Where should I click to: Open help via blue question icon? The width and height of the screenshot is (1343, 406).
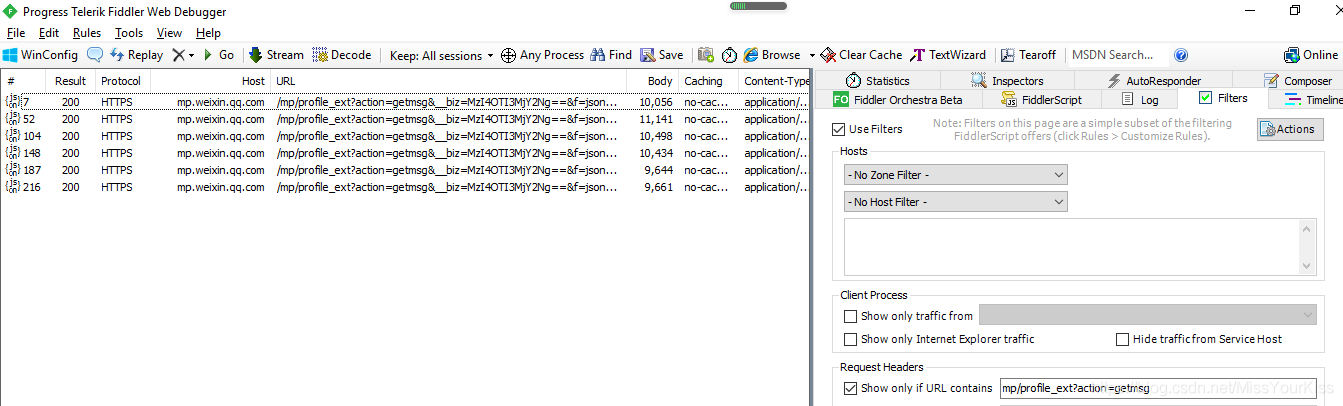tap(1181, 55)
